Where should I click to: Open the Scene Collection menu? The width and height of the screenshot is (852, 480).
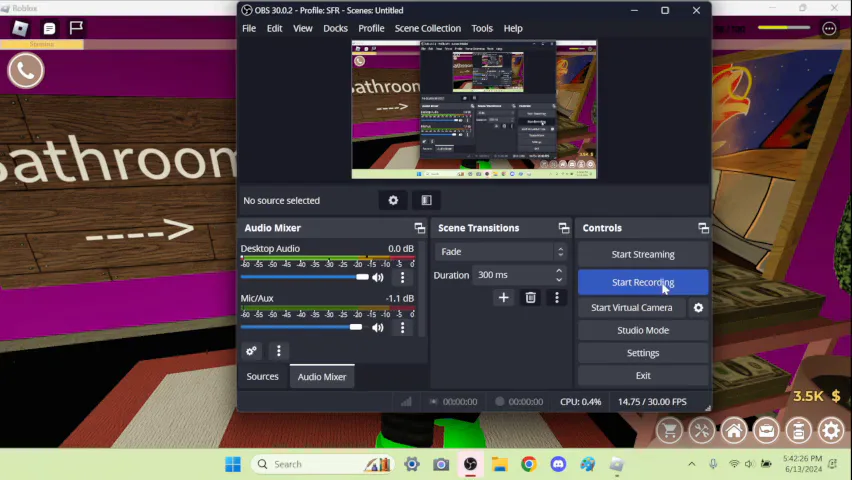coord(428,28)
